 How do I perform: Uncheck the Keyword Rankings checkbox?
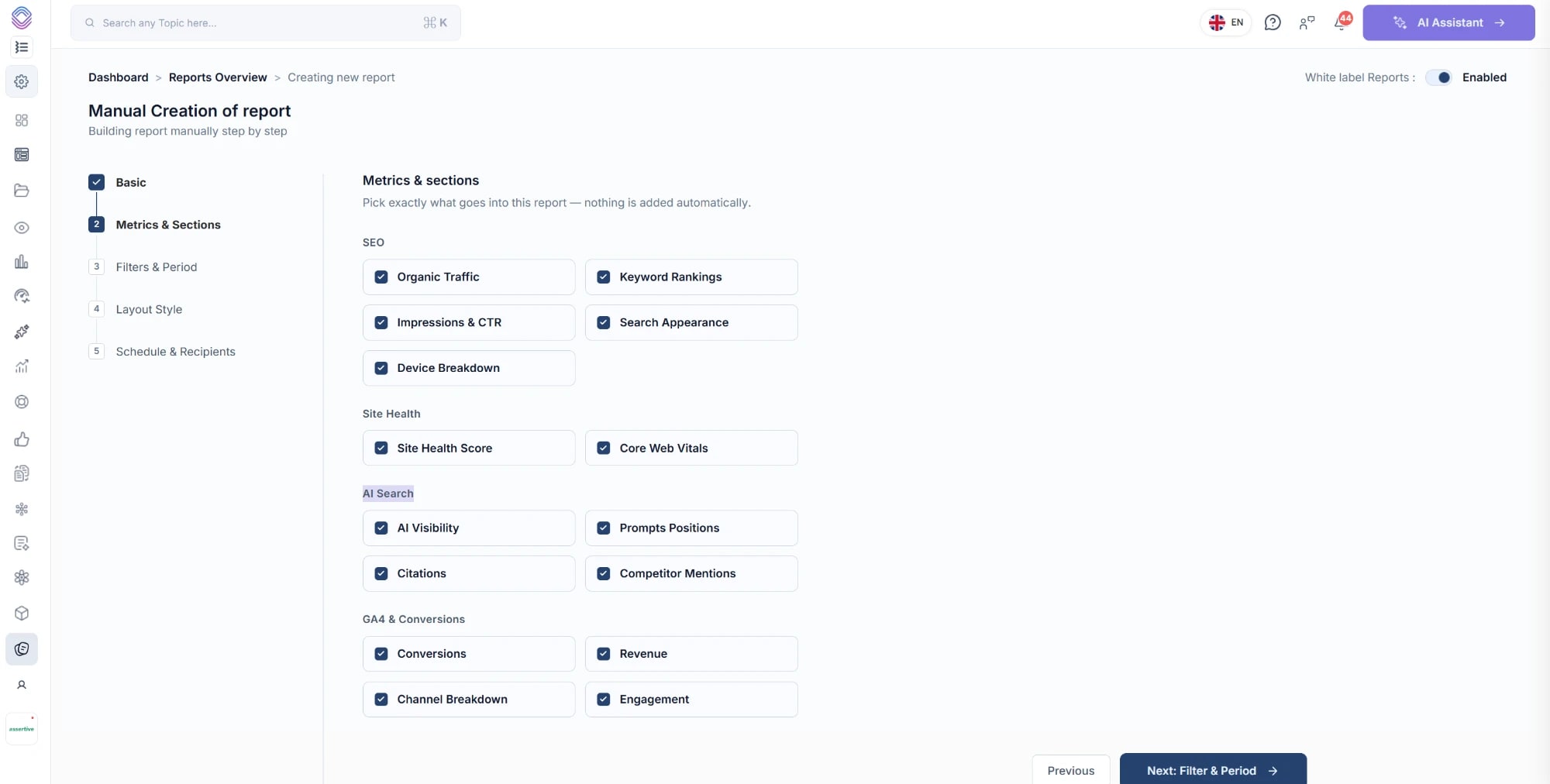click(604, 277)
